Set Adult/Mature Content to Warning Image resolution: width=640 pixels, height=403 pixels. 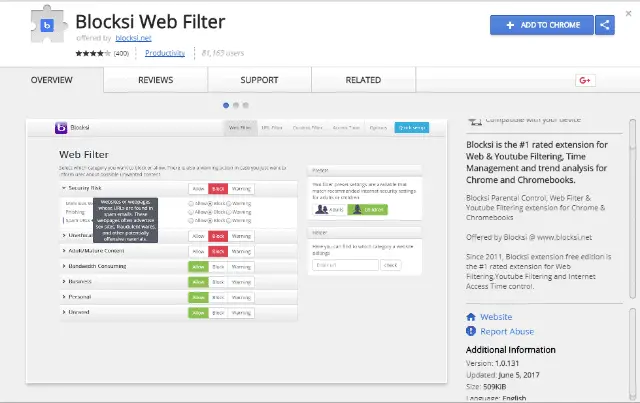tap(241, 252)
